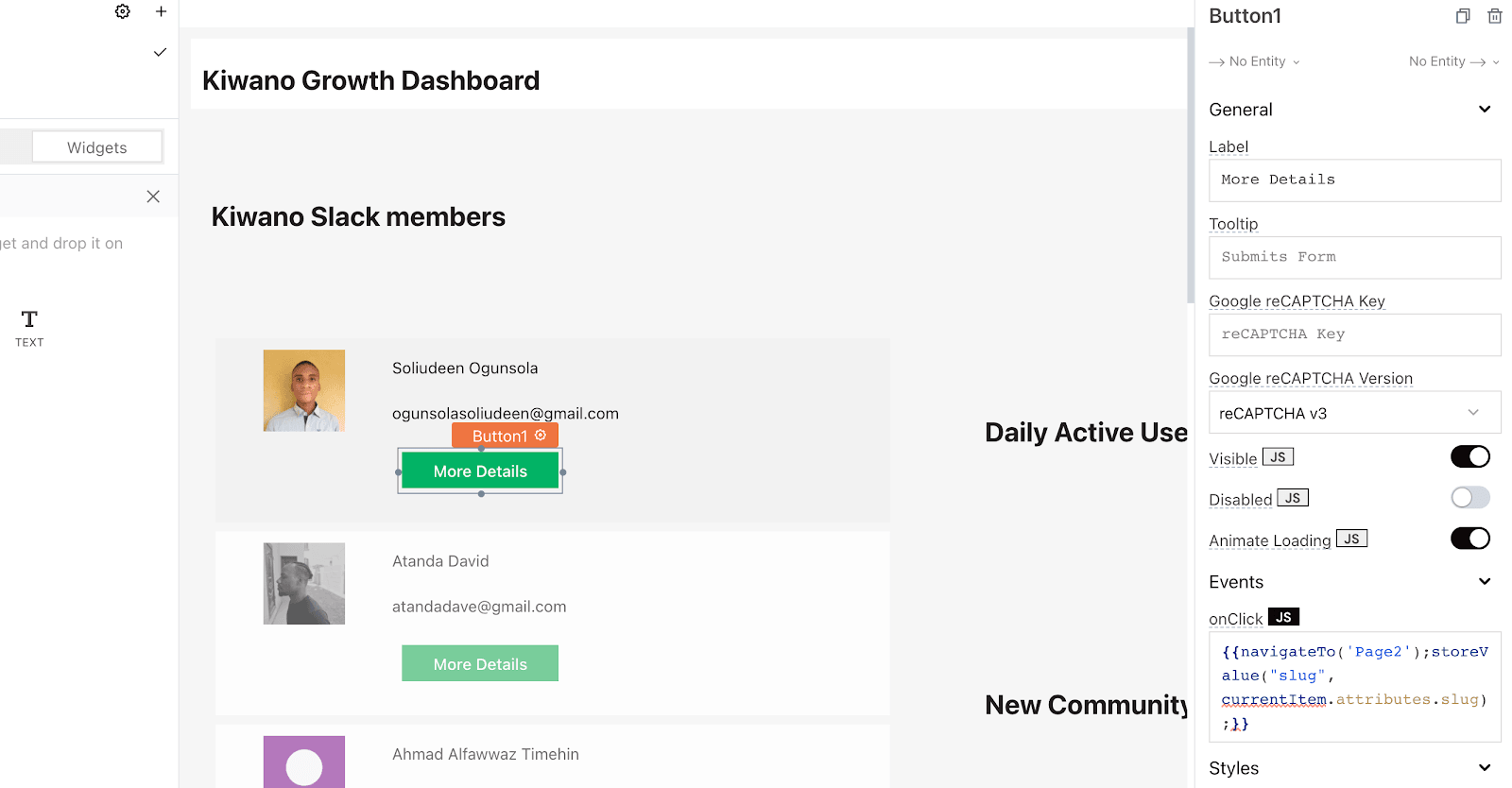
Task: Turn off Animate Loading toggle
Action: 1469,539
